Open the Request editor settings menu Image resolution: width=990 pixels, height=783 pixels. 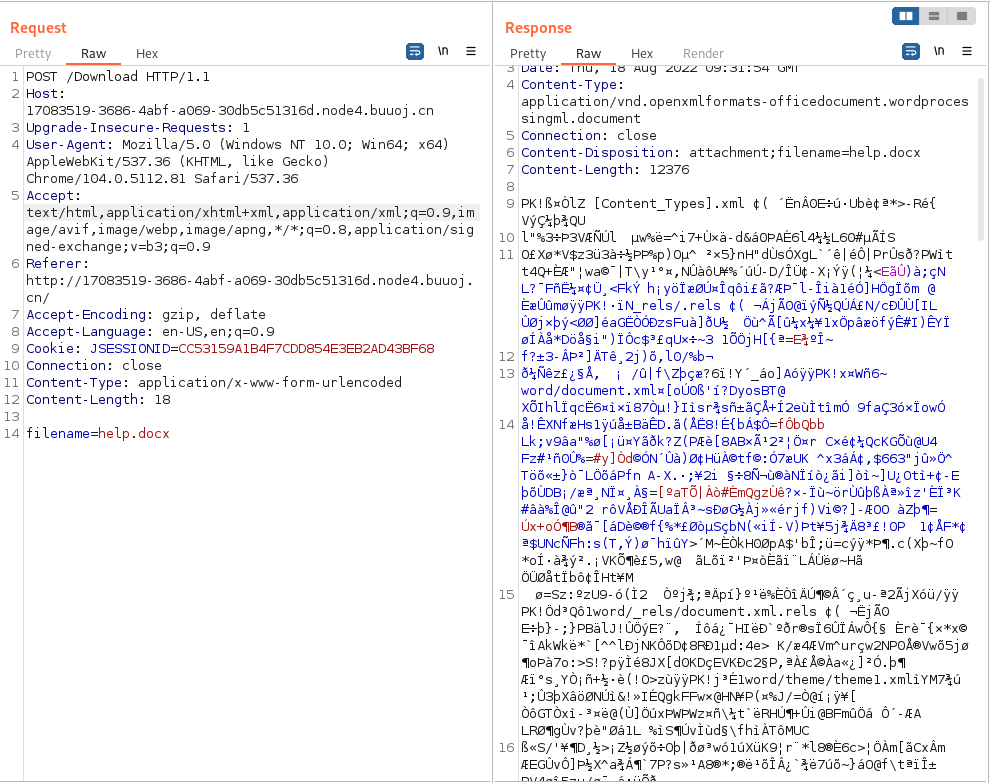(471, 51)
